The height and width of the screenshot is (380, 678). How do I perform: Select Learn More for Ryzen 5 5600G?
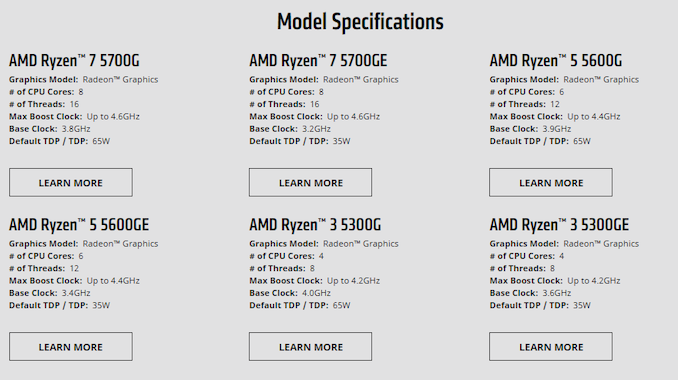click(551, 182)
